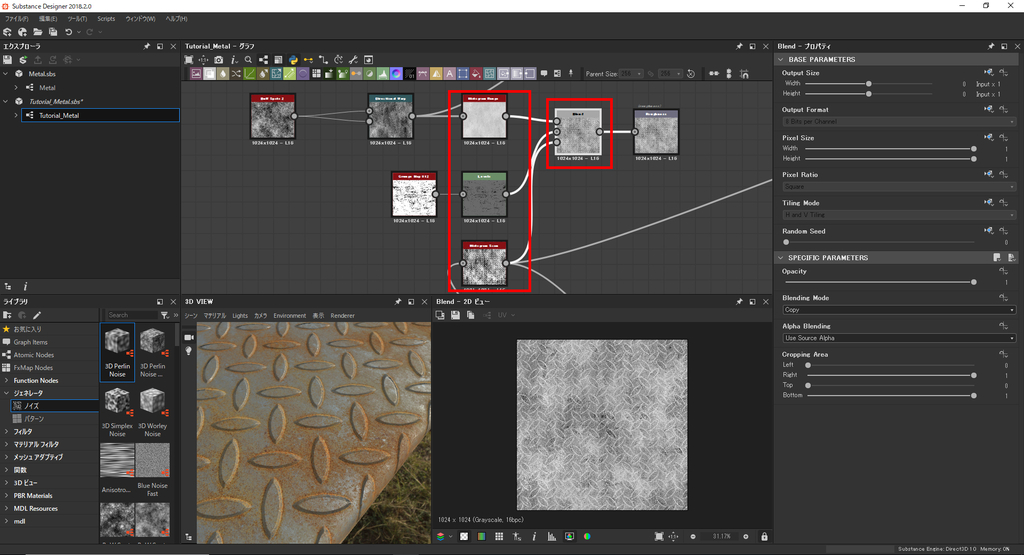
Task: Click the text node 'A' icon
Action: [x=449, y=74]
